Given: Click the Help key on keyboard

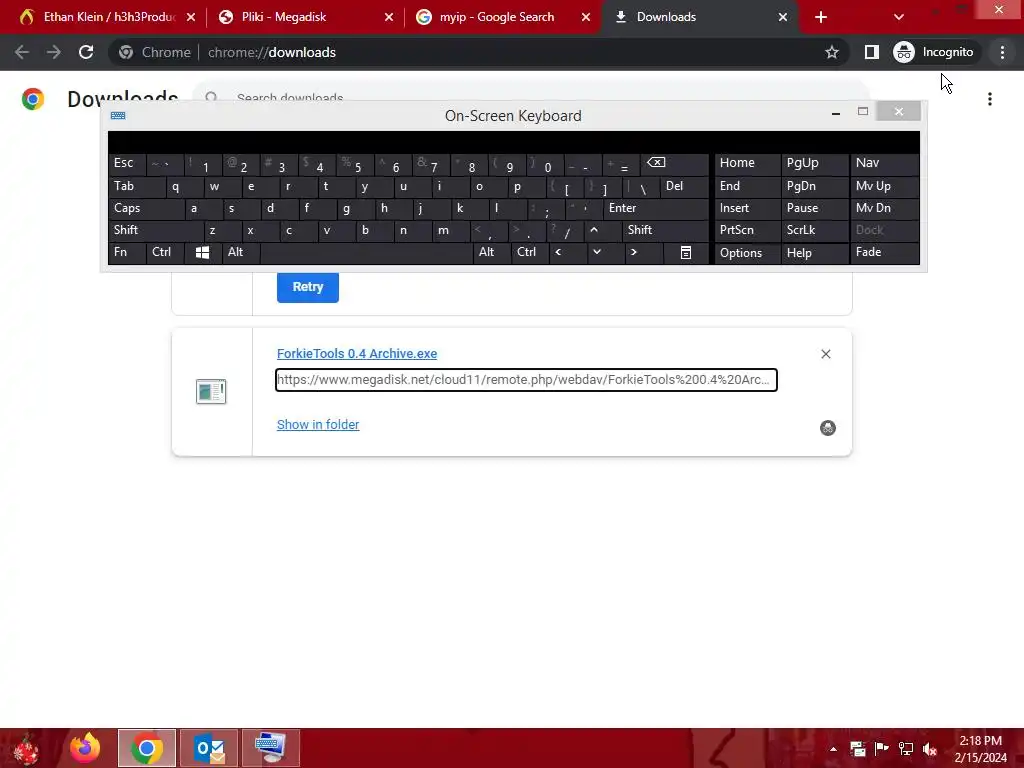Looking at the screenshot, I should pos(815,252).
